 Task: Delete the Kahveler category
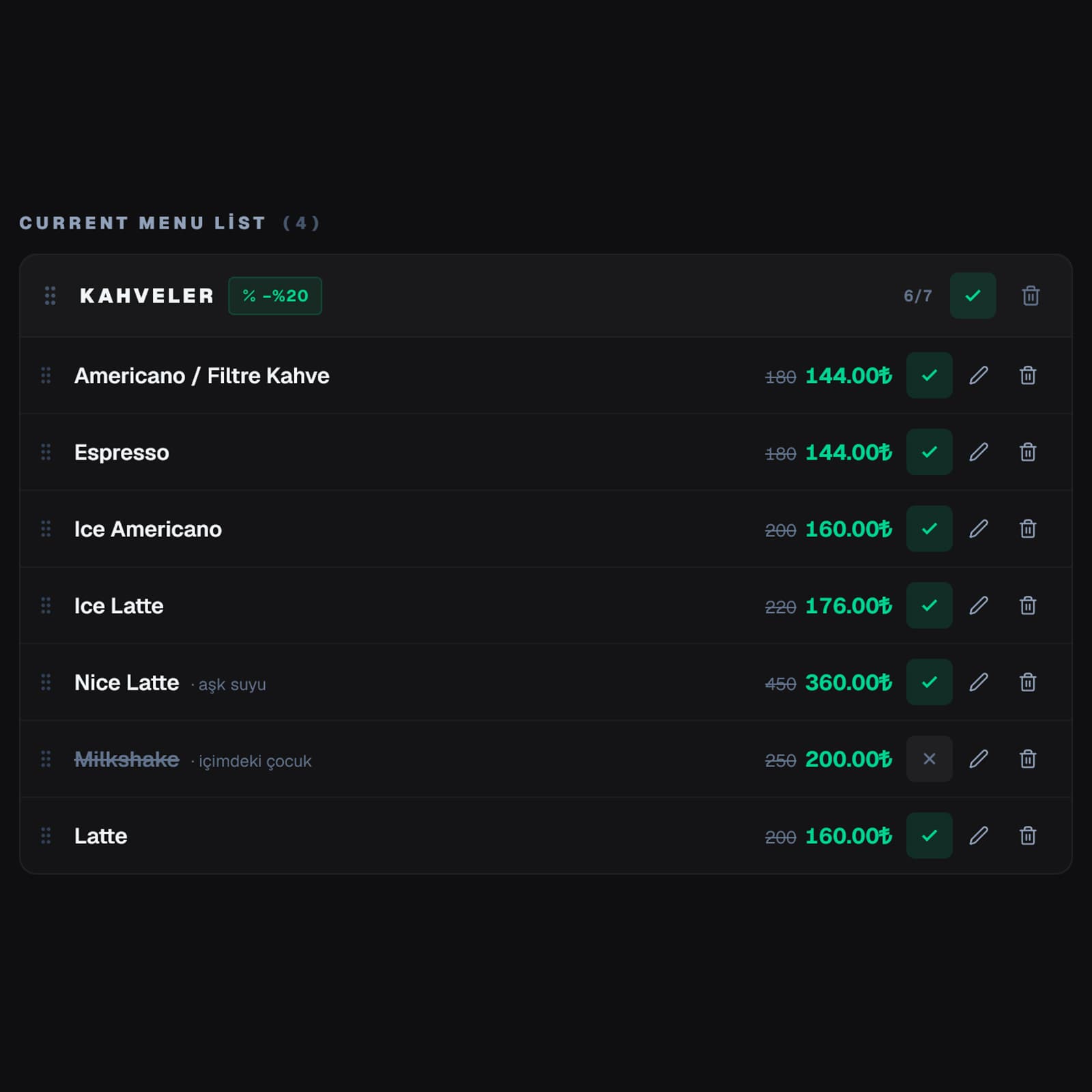click(x=1031, y=296)
